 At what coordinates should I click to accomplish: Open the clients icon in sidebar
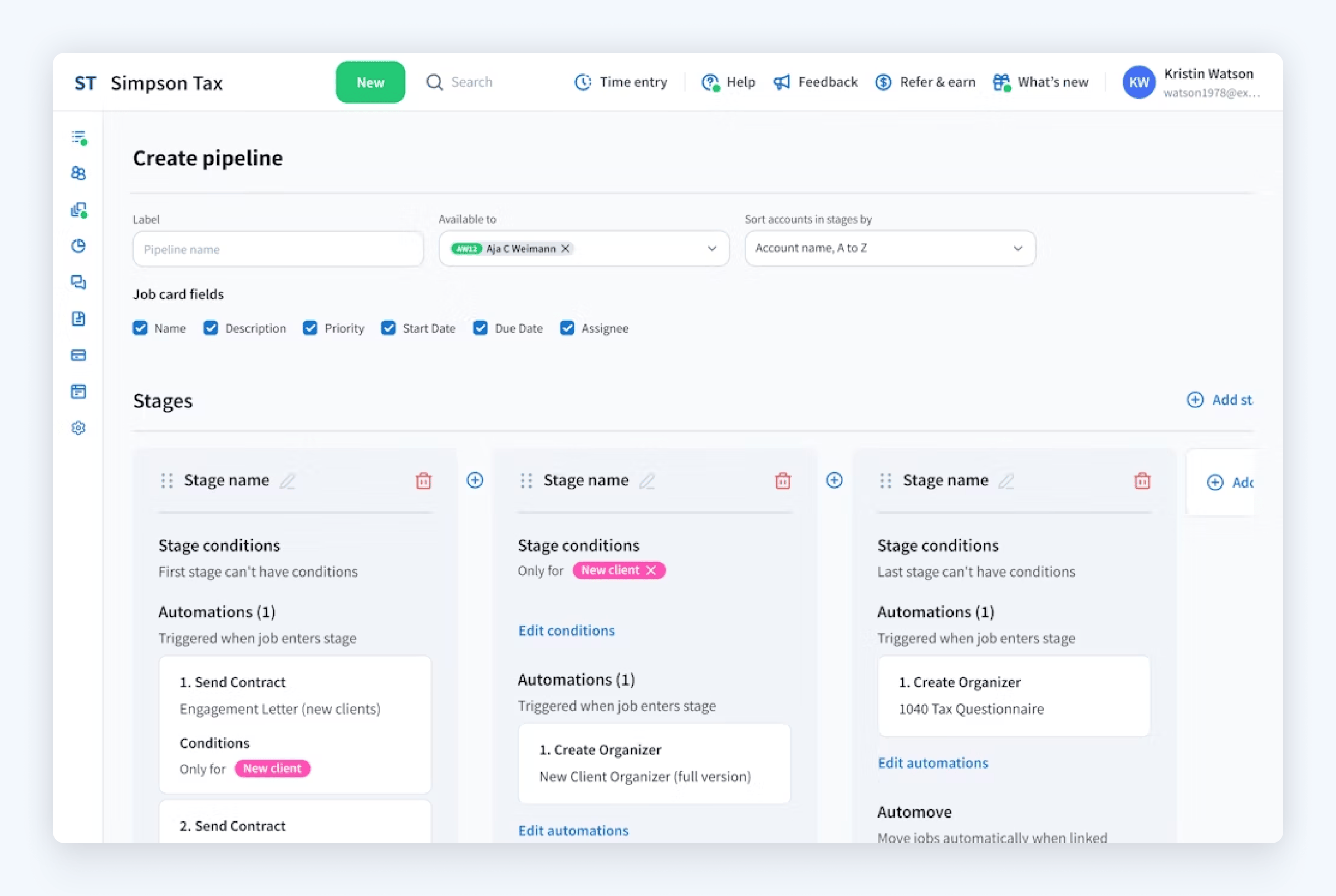[79, 173]
